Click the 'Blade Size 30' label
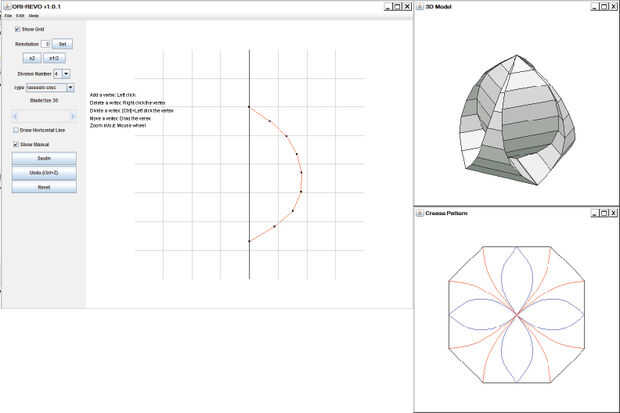Viewport: 620px width, 413px height. pos(44,100)
